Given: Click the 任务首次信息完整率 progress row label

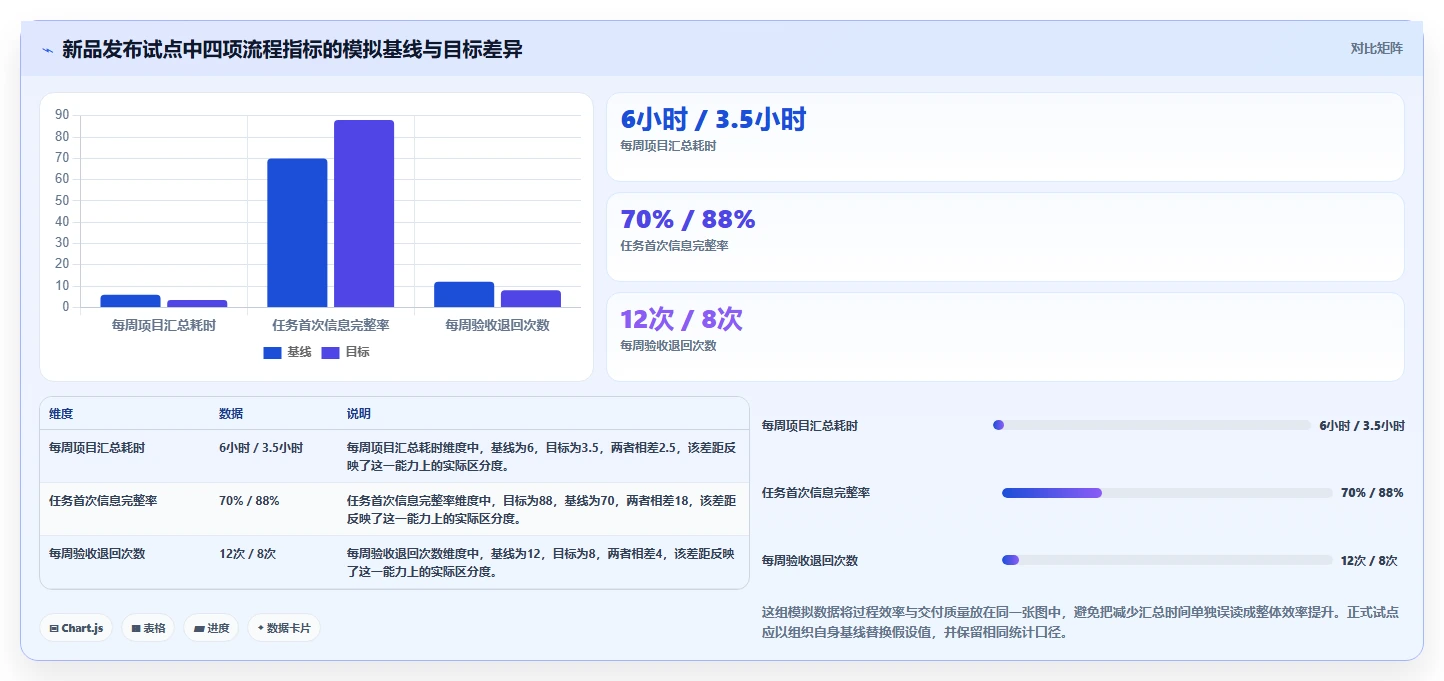Looking at the screenshot, I should point(816,493).
